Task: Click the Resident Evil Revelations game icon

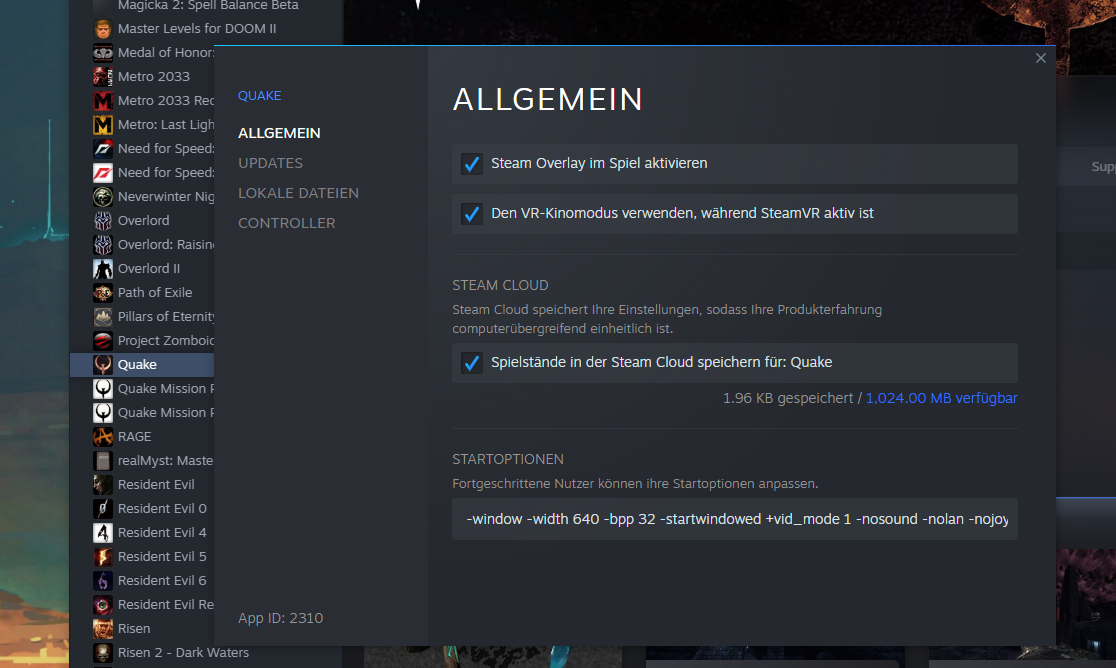Action: point(102,605)
